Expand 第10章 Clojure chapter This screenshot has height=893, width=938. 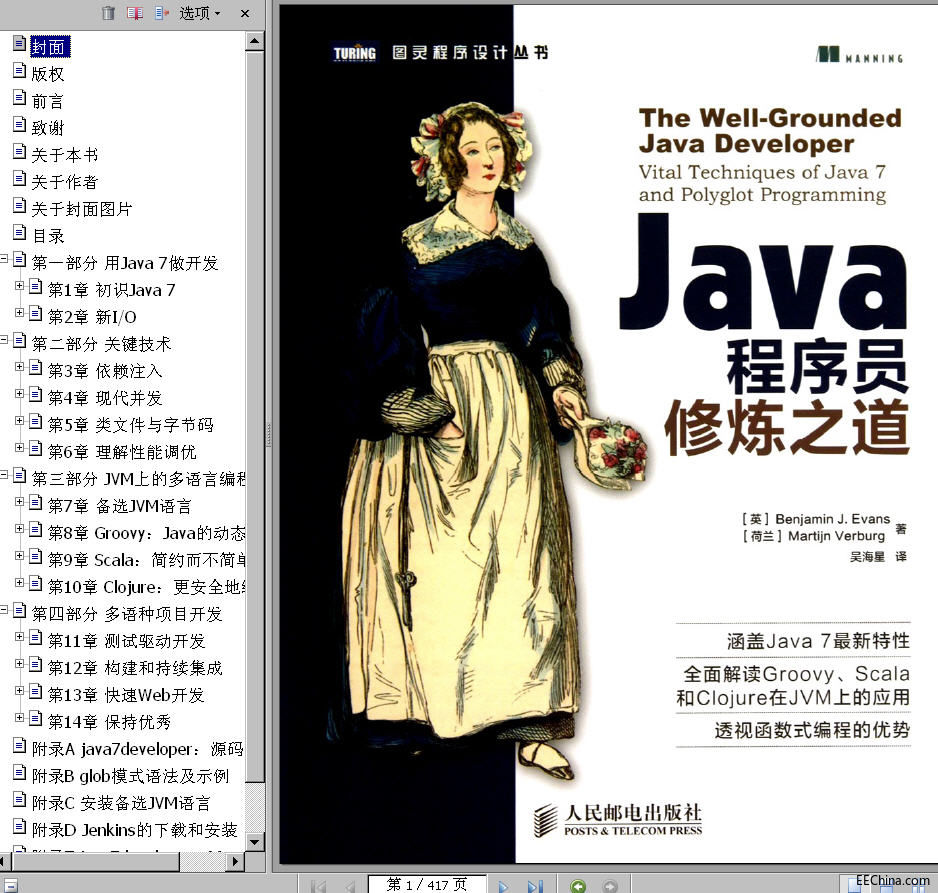point(20,583)
